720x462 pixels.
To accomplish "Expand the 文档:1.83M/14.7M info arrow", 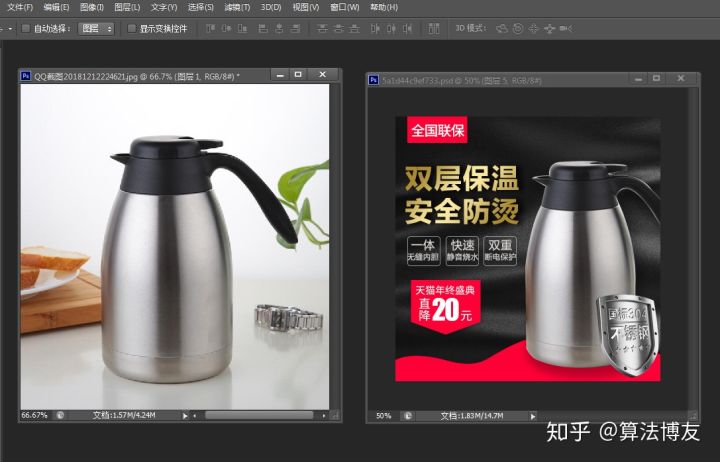I will (533, 416).
